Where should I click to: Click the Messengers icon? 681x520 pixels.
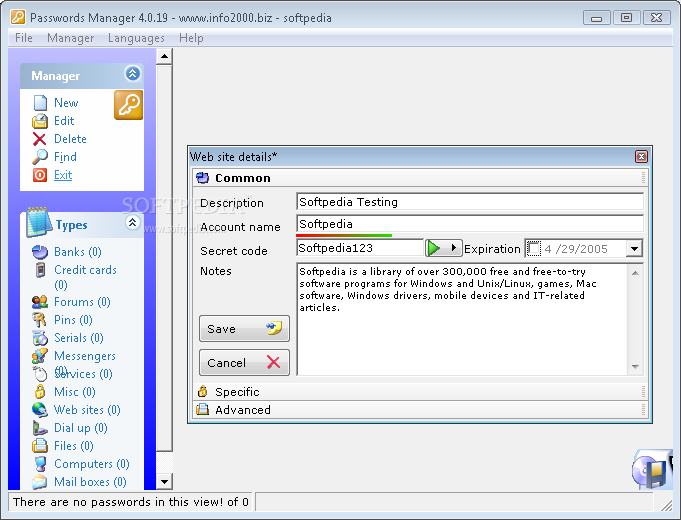tap(40, 356)
